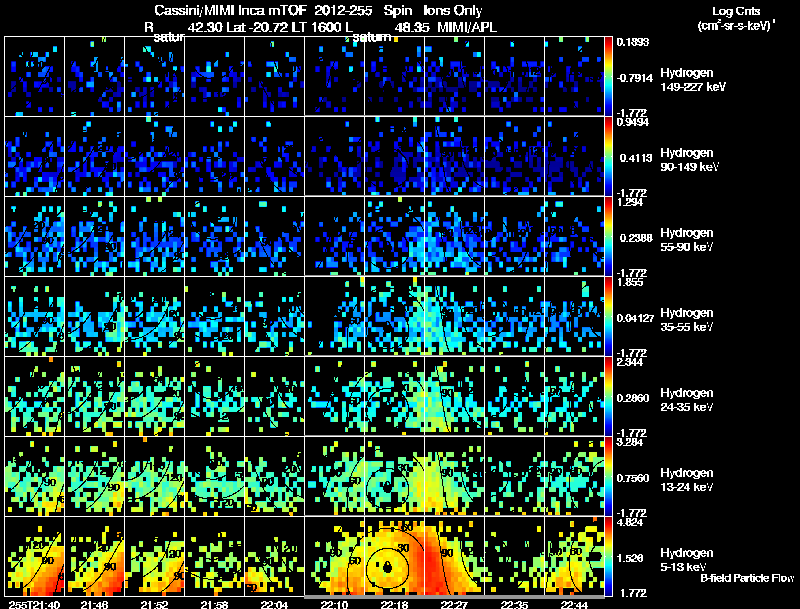Click the title text 'Cassini/MIMI Inca mTOF'

coord(230,10)
